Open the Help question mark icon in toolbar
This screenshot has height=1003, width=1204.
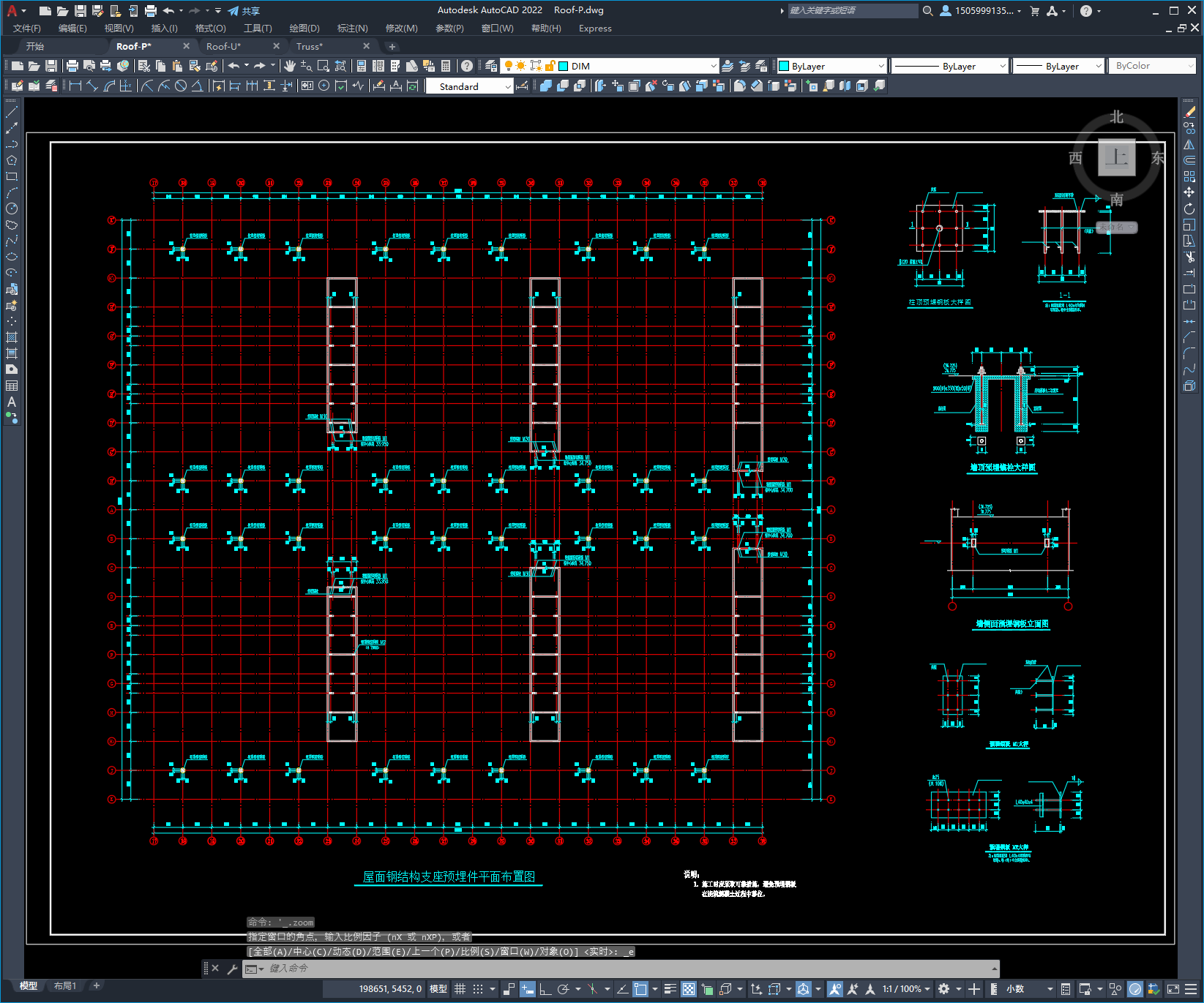467,66
